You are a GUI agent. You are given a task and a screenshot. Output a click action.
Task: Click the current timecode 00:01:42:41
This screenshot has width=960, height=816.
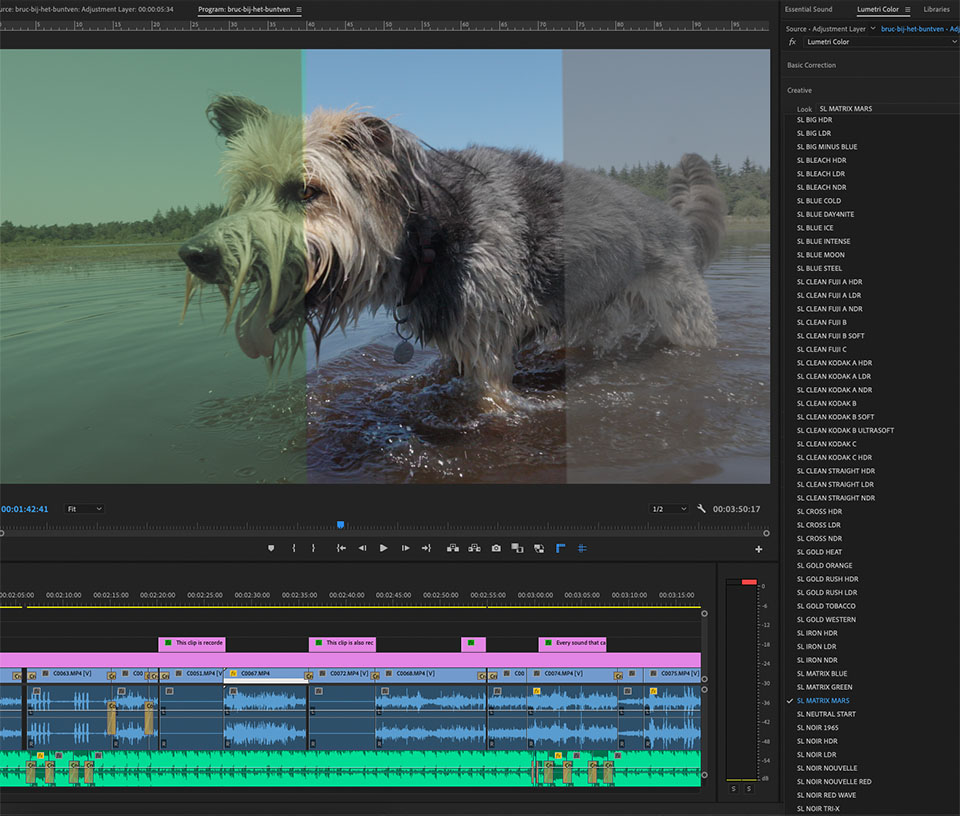pyautogui.click(x=24, y=509)
